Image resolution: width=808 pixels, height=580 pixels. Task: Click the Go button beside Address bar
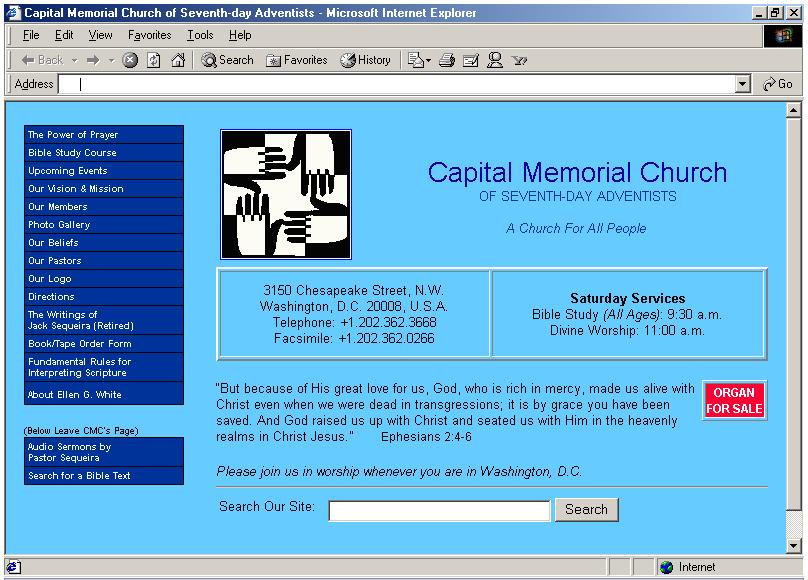click(x=778, y=84)
